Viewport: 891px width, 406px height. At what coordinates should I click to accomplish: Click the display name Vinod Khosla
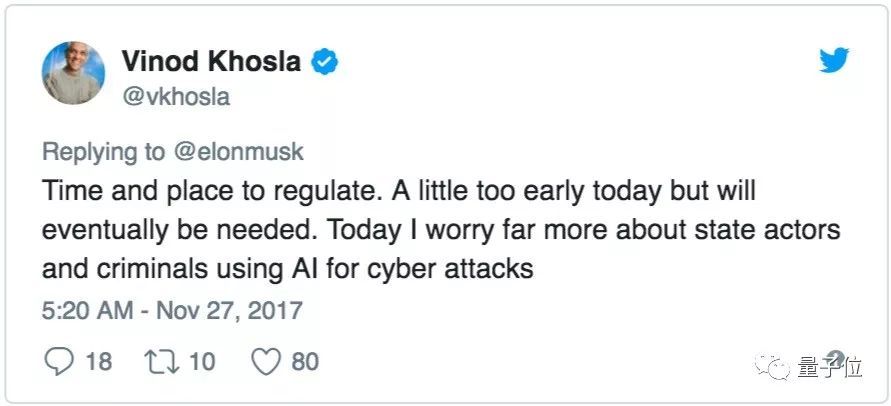[210, 62]
